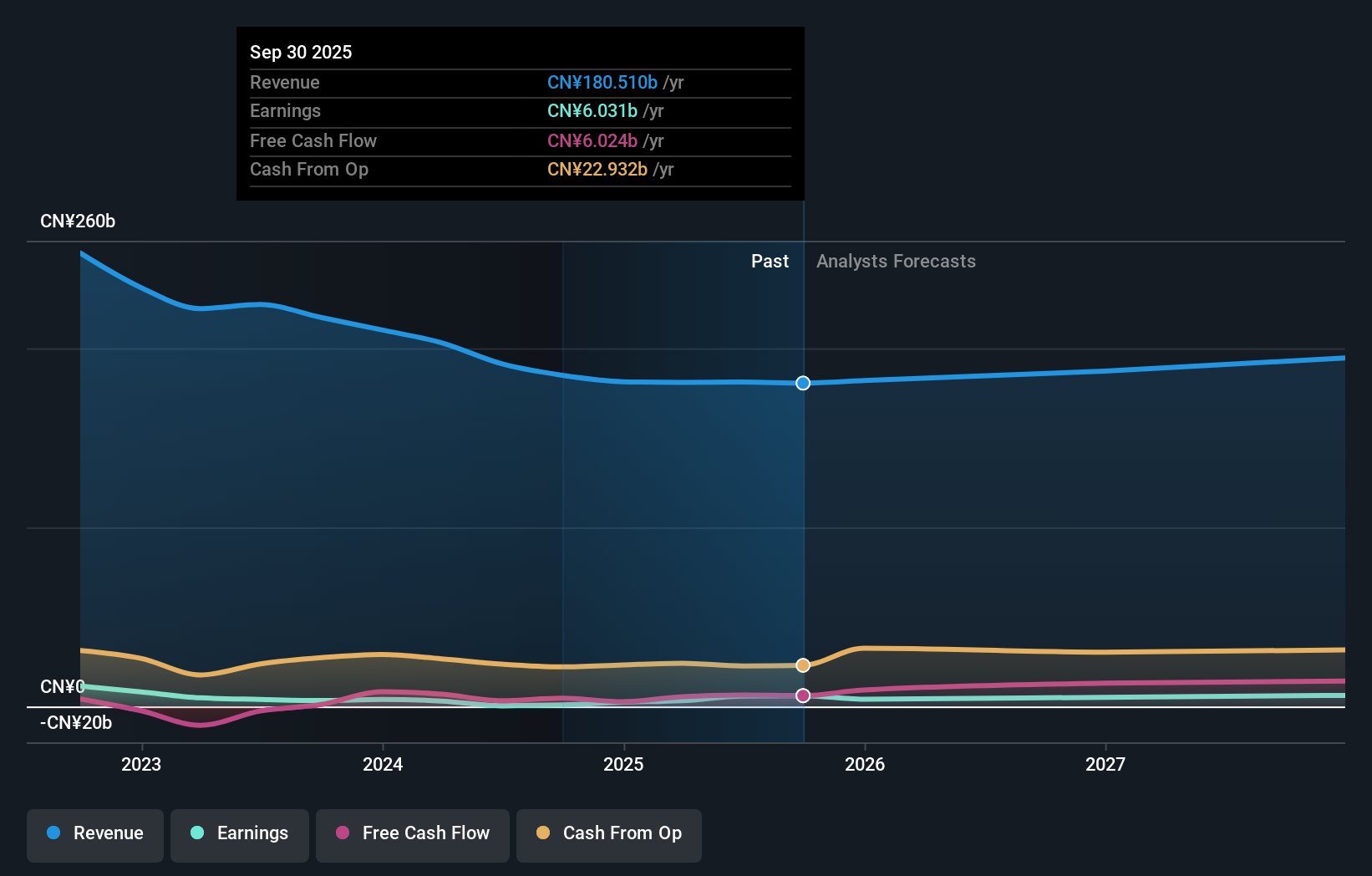This screenshot has width=1372, height=876.
Task: Select the Cash From Op marker at the forecast divider
Action: point(803,665)
